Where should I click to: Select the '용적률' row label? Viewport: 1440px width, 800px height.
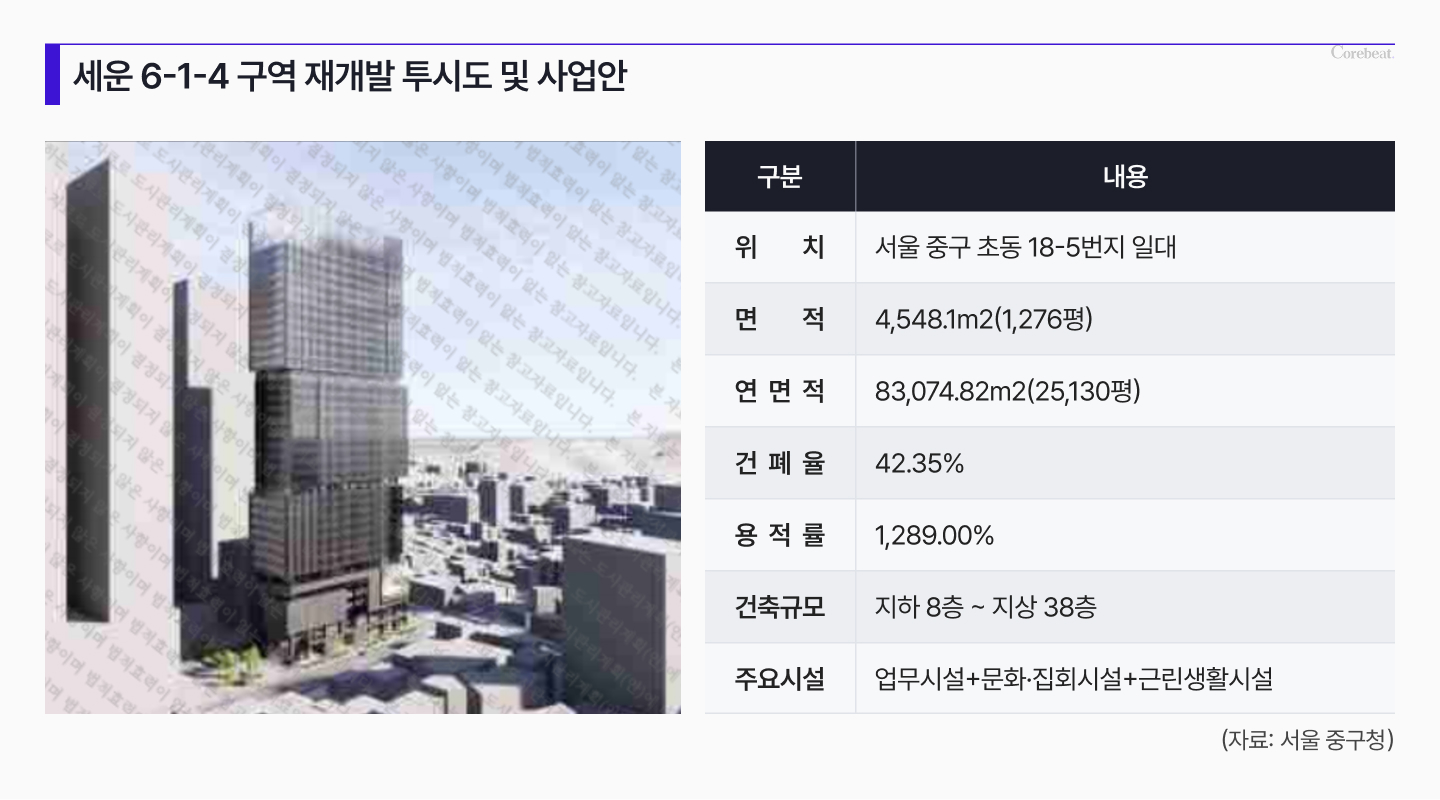[x=779, y=535]
